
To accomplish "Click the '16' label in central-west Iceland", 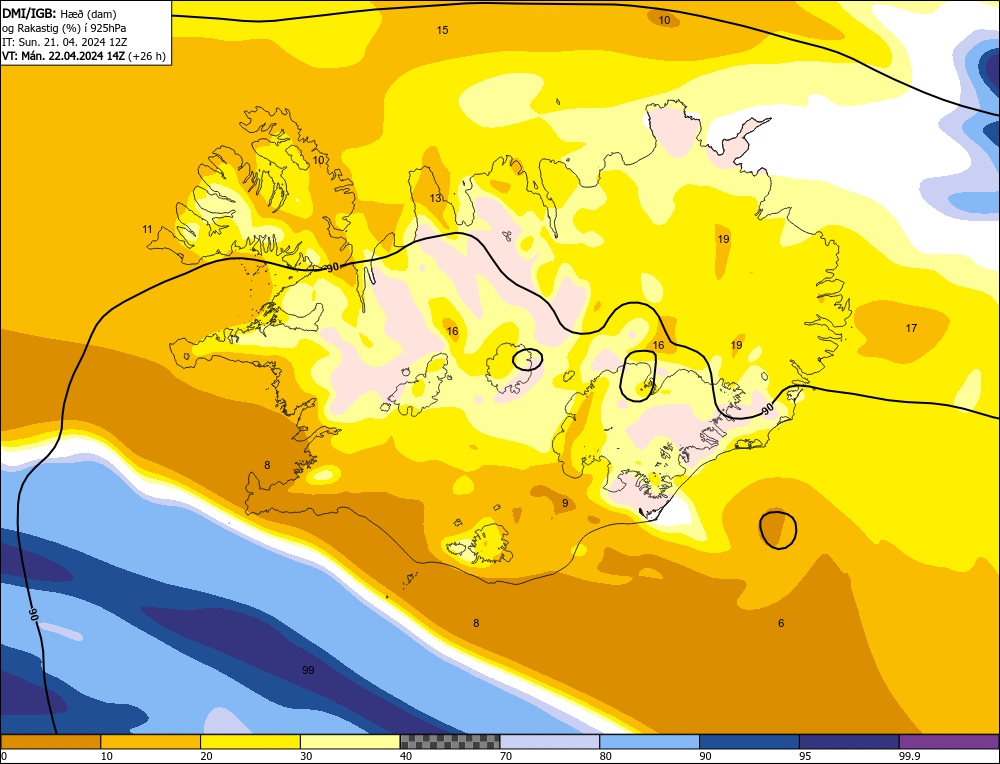I will coord(452,332).
